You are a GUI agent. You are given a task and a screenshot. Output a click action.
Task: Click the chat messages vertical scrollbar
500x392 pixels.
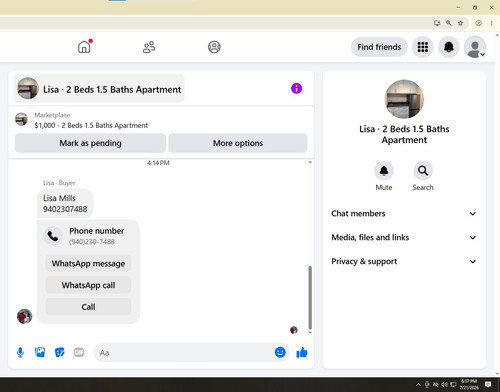(x=310, y=297)
